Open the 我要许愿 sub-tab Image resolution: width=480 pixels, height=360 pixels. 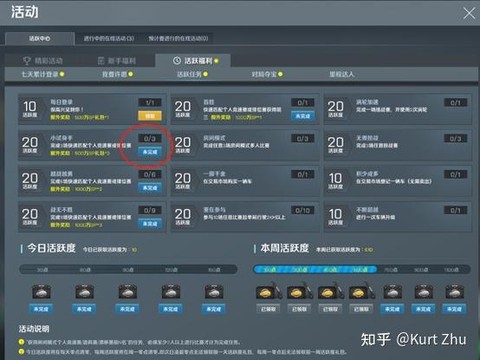117,74
